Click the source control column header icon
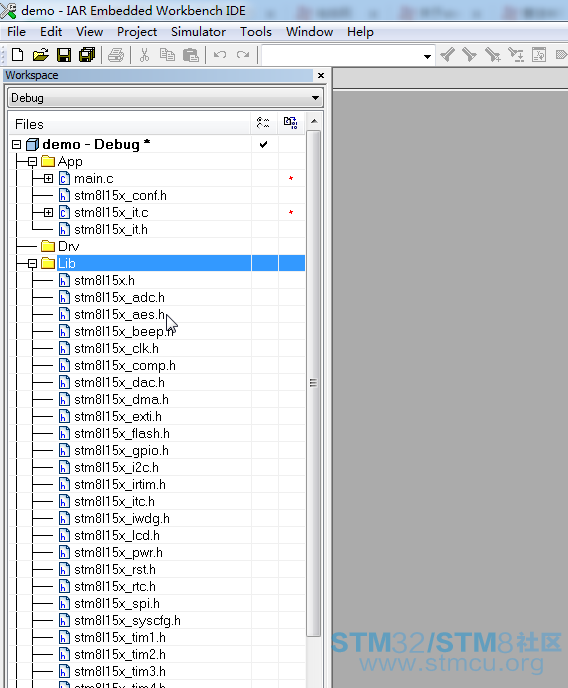Image resolution: width=568 pixels, height=688 pixels. tap(290, 123)
